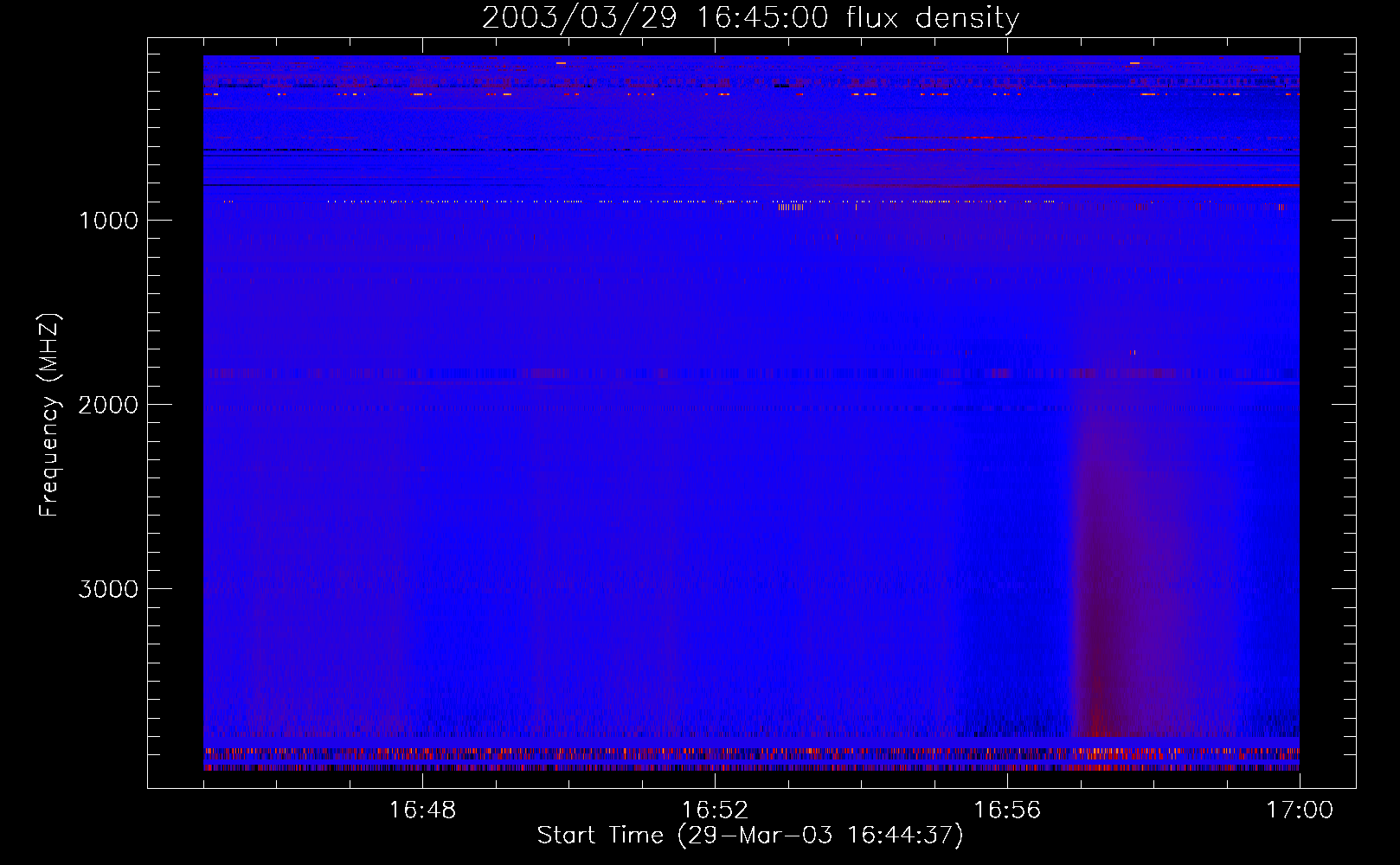Click the 'Frequency (MHZ)' axis label
The image size is (1400, 865).
[49, 415]
